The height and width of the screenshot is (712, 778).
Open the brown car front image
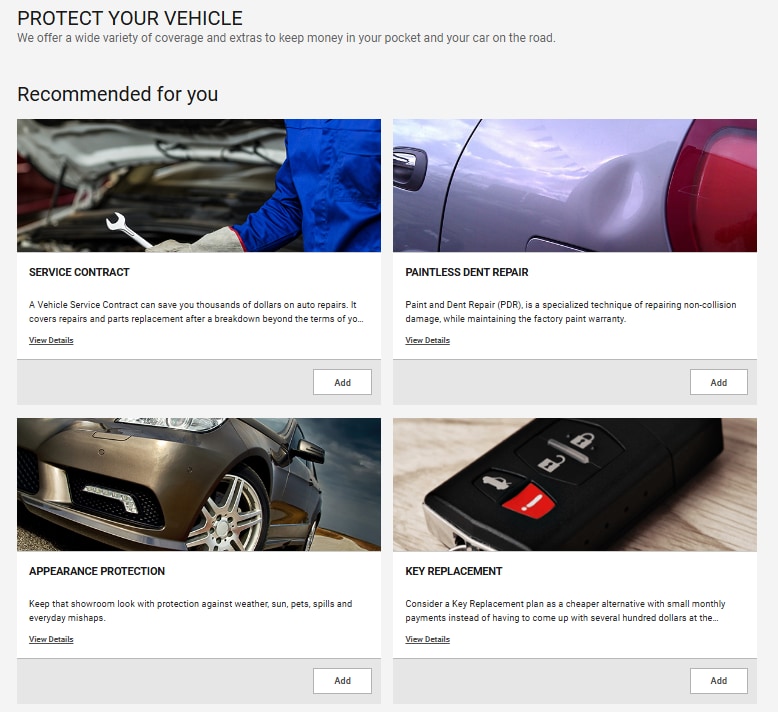(x=199, y=485)
